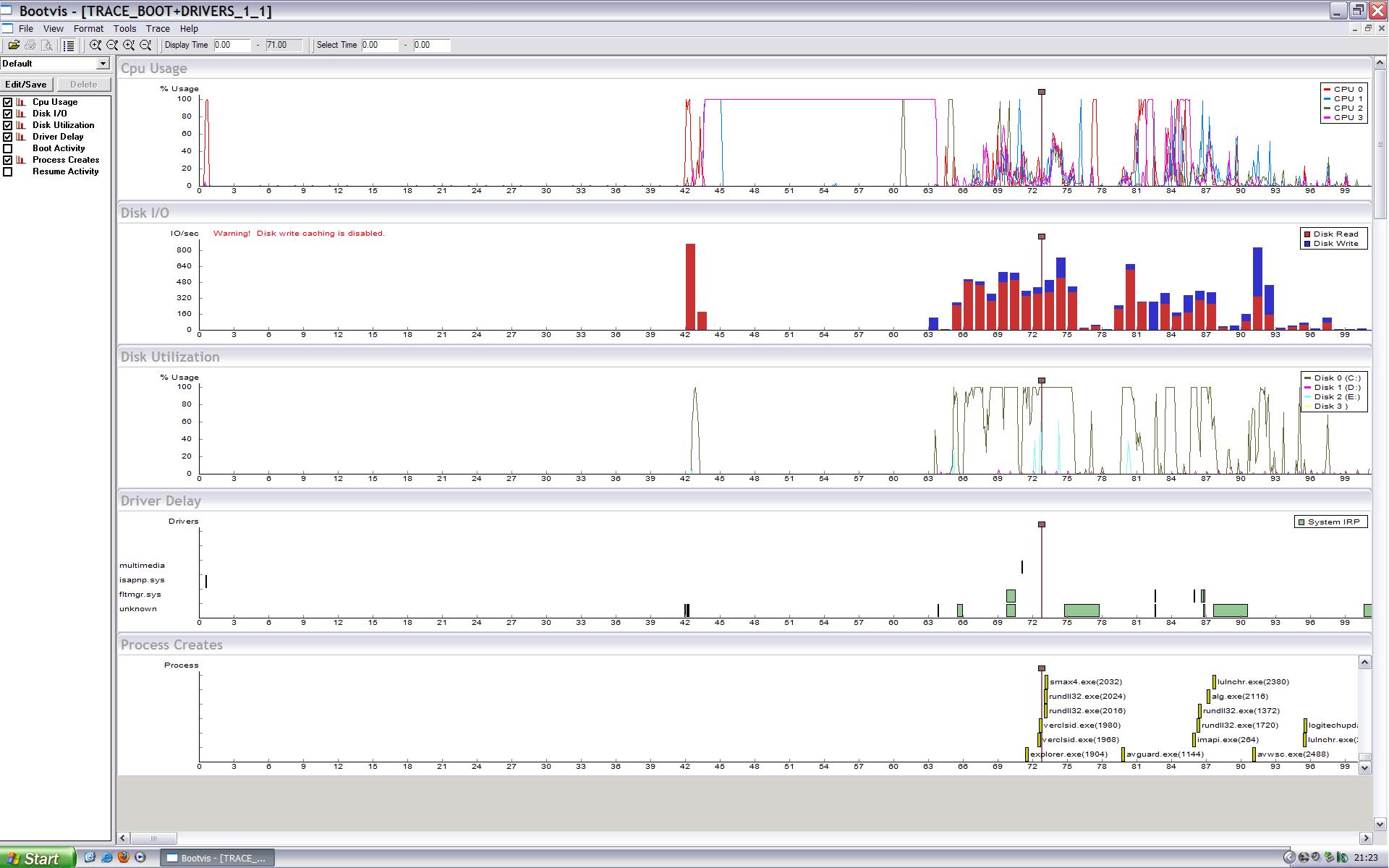Enable the Resume Activity checkbox
This screenshot has height=868, width=1389.
[x=8, y=171]
